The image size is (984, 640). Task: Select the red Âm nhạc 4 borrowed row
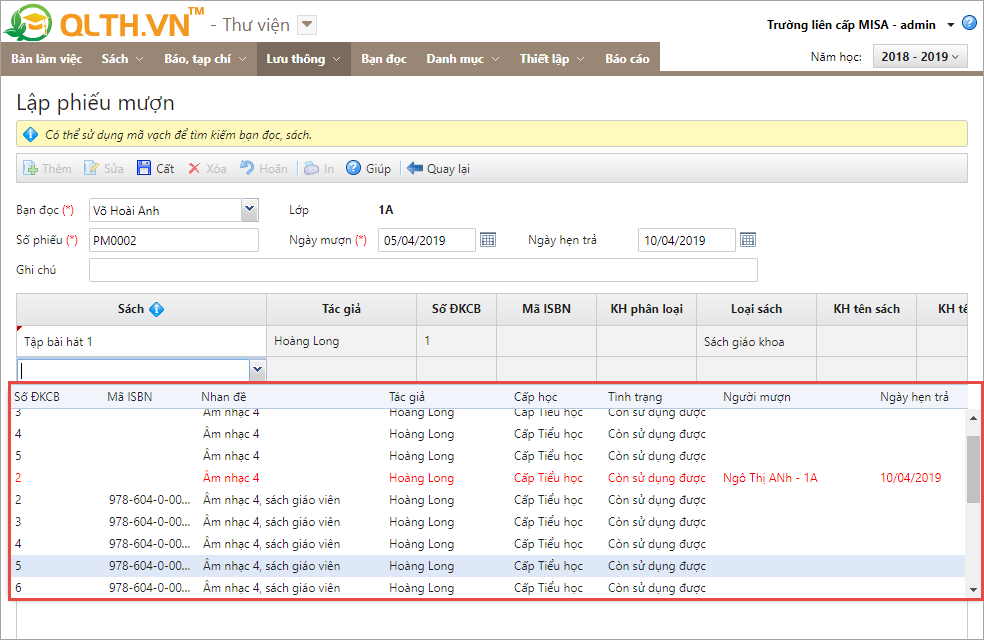pyautogui.click(x=231, y=478)
